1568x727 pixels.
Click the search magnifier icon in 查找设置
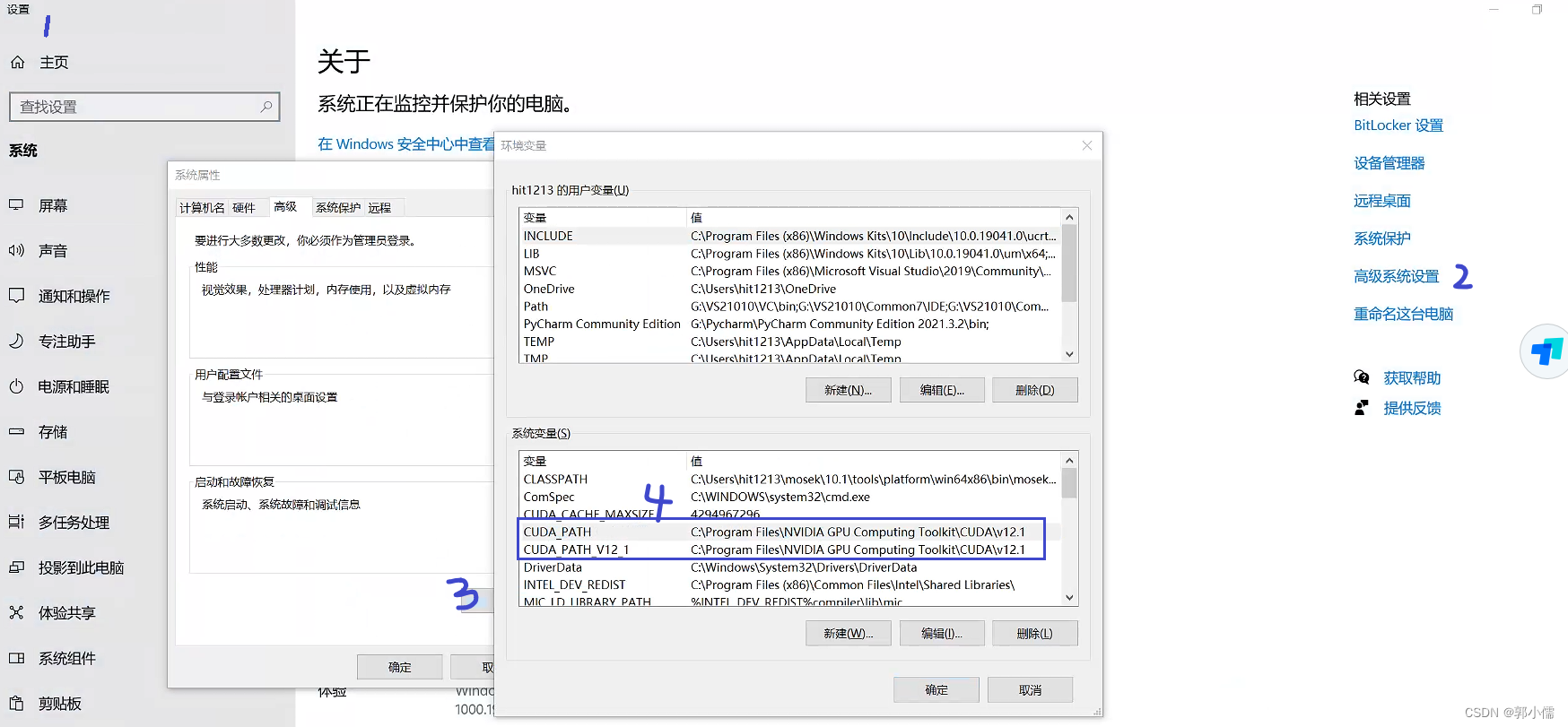[x=266, y=107]
